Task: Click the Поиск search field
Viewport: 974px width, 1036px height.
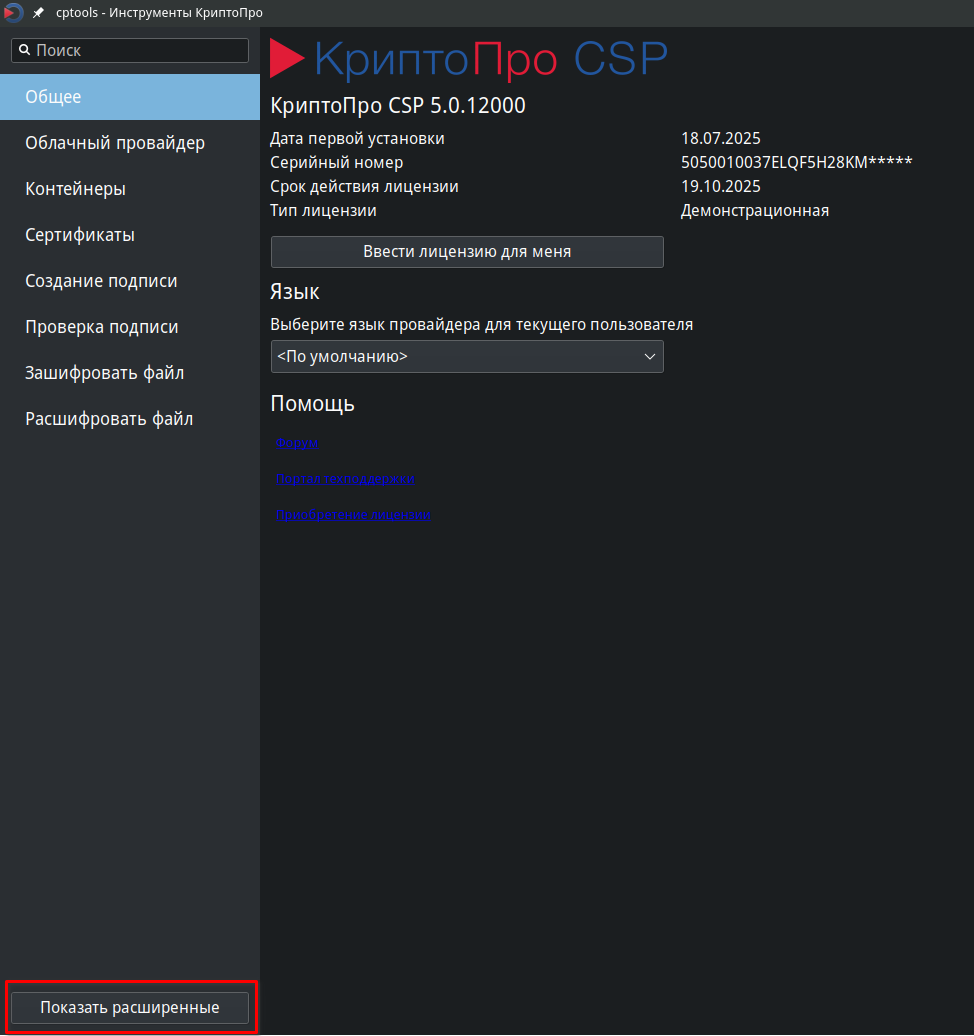Action: (140, 50)
